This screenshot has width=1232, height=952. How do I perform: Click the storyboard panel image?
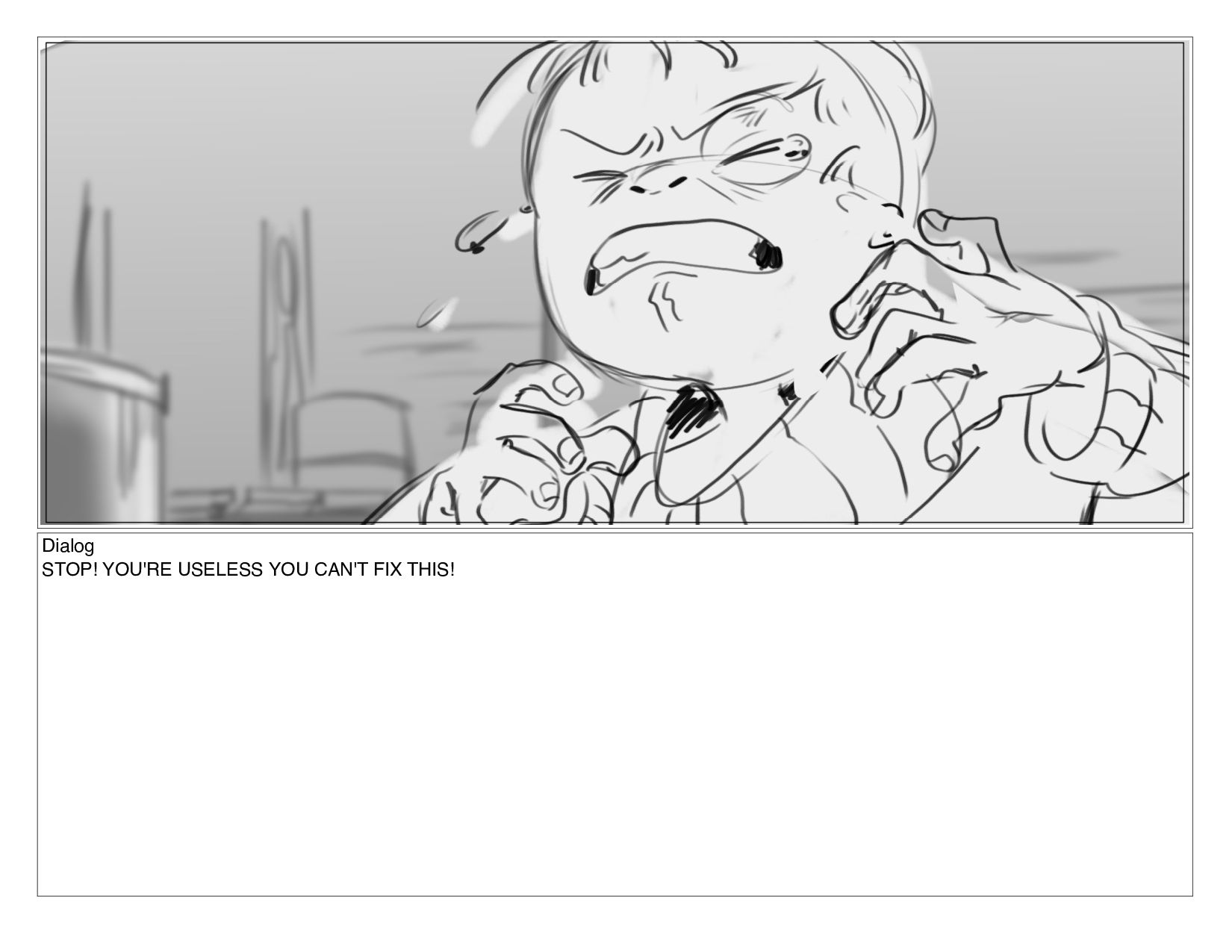click(615, 282)
